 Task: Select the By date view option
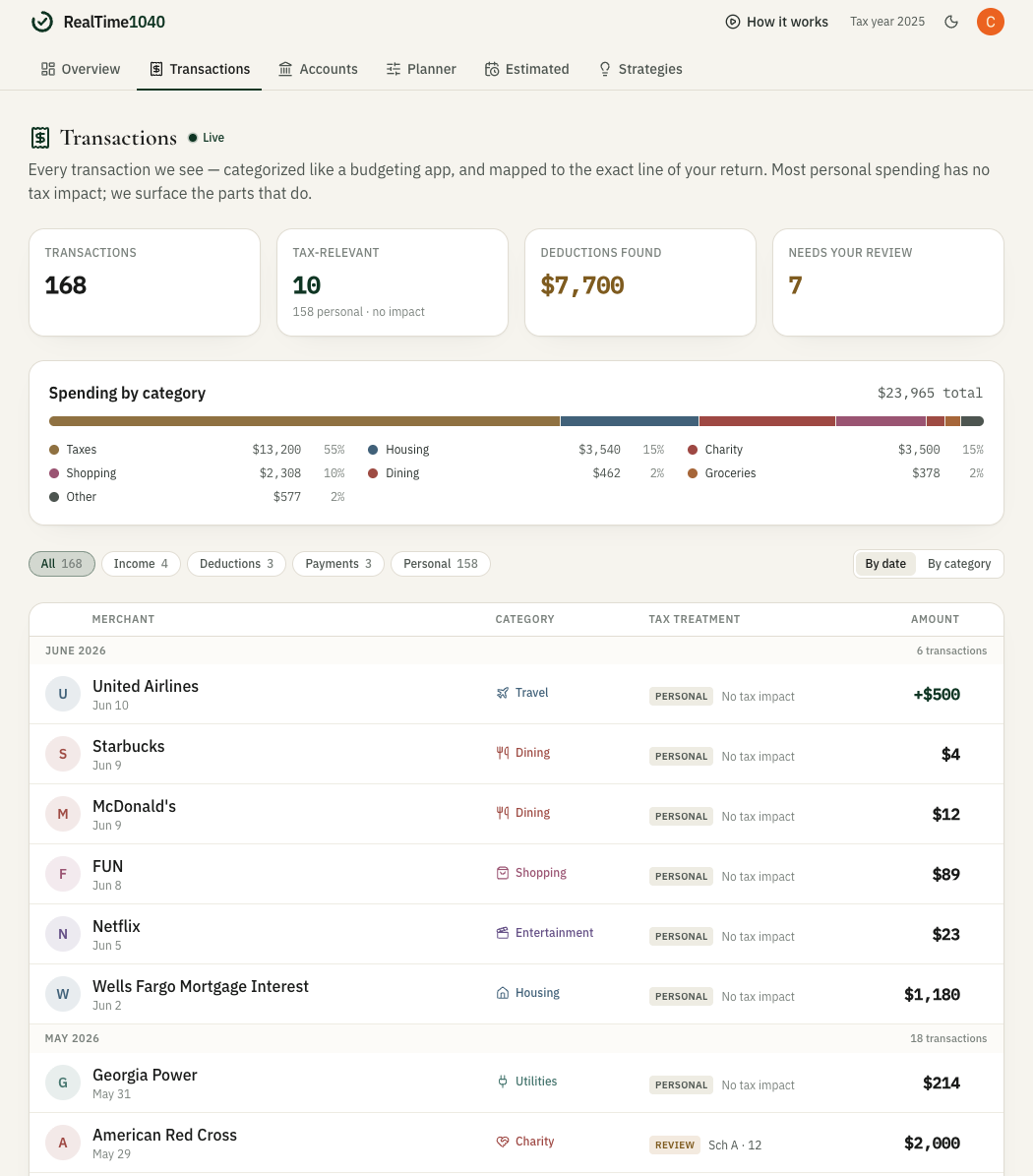point(885,564)
